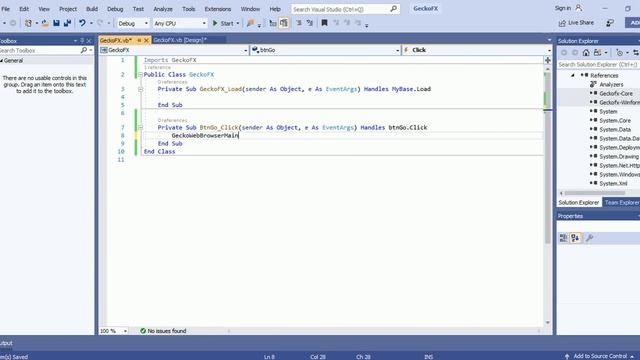Open the Click event dropdown
The height and width of the screenshot is (360, 640).
477,50
